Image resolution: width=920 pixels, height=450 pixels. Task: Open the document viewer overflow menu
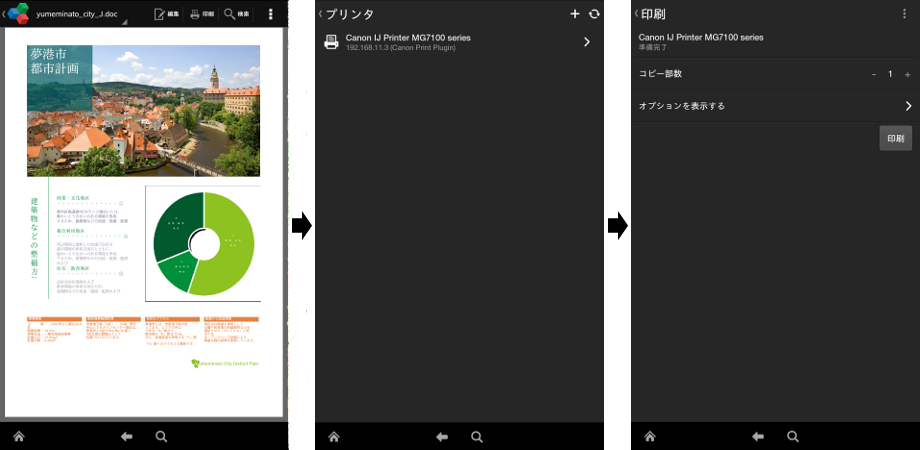click(271, 14)
